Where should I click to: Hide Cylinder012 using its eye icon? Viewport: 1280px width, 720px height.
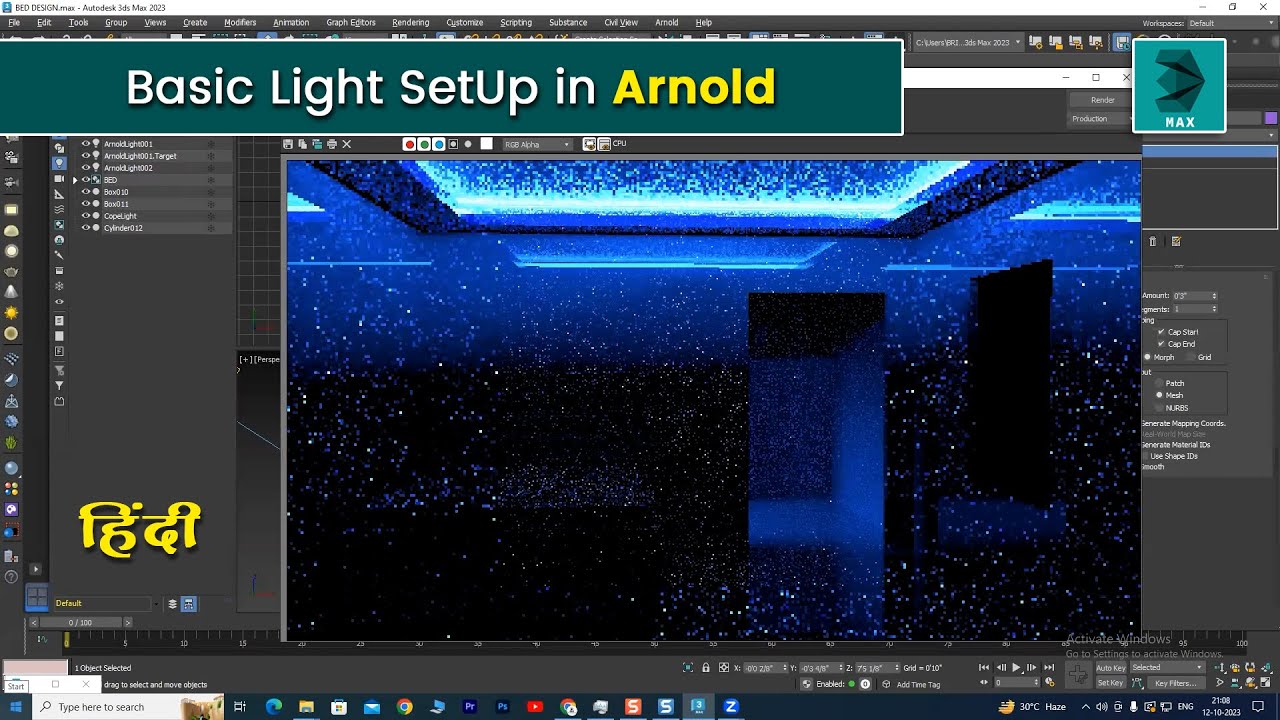pos(86,228)
